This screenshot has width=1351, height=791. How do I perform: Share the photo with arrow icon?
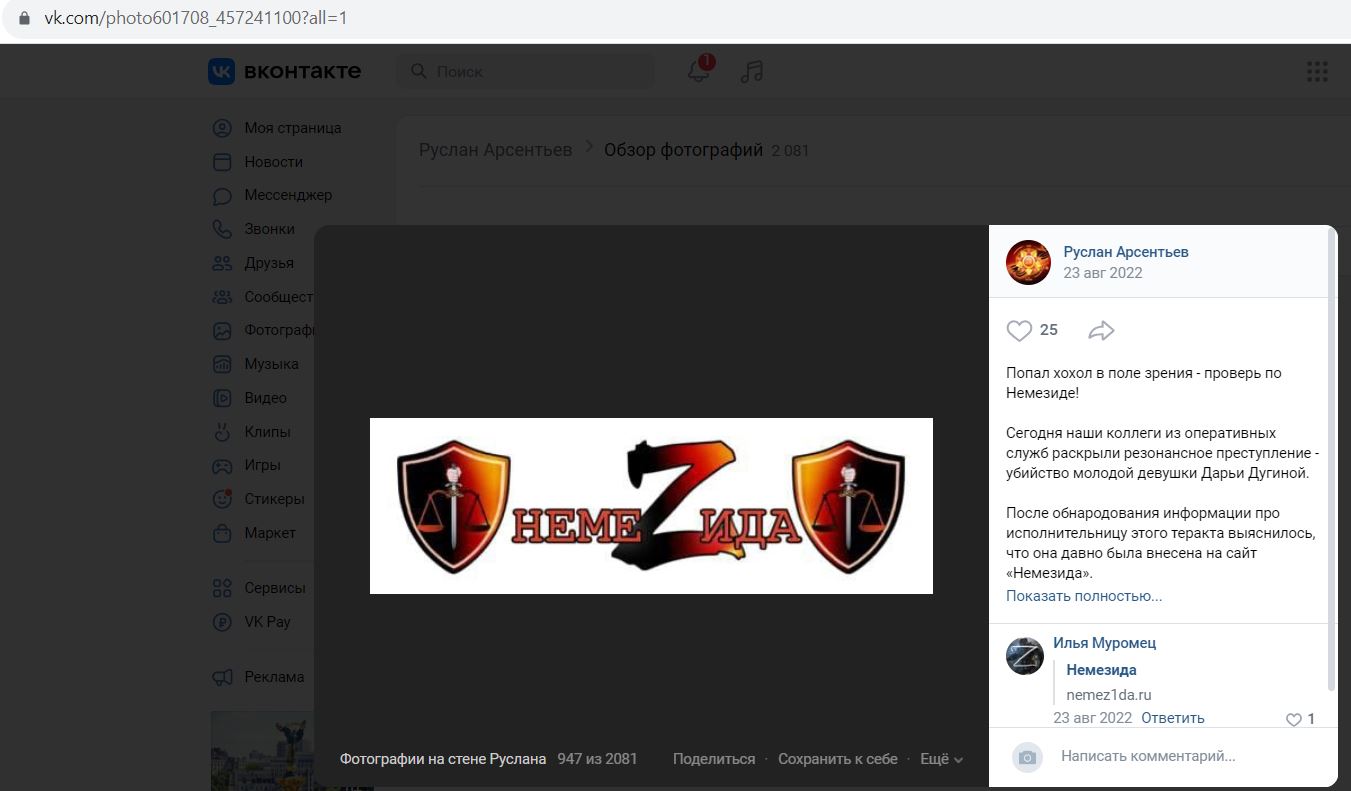[x=1101, y=330]
